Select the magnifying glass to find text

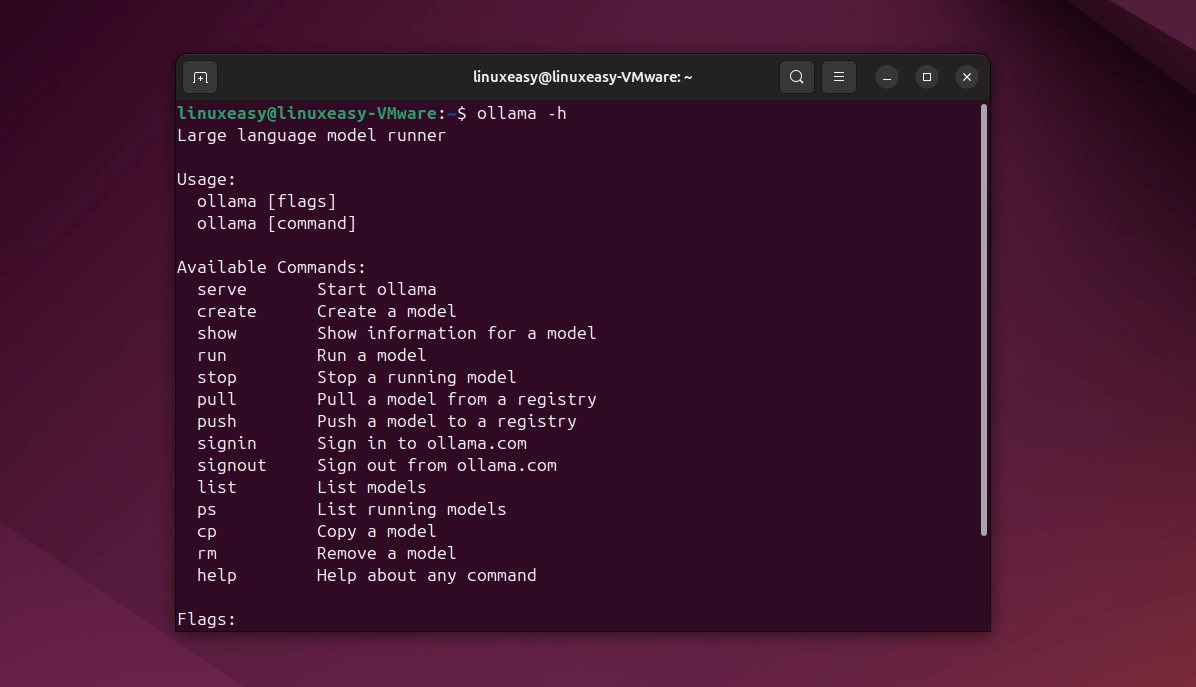tap(797, 77)
